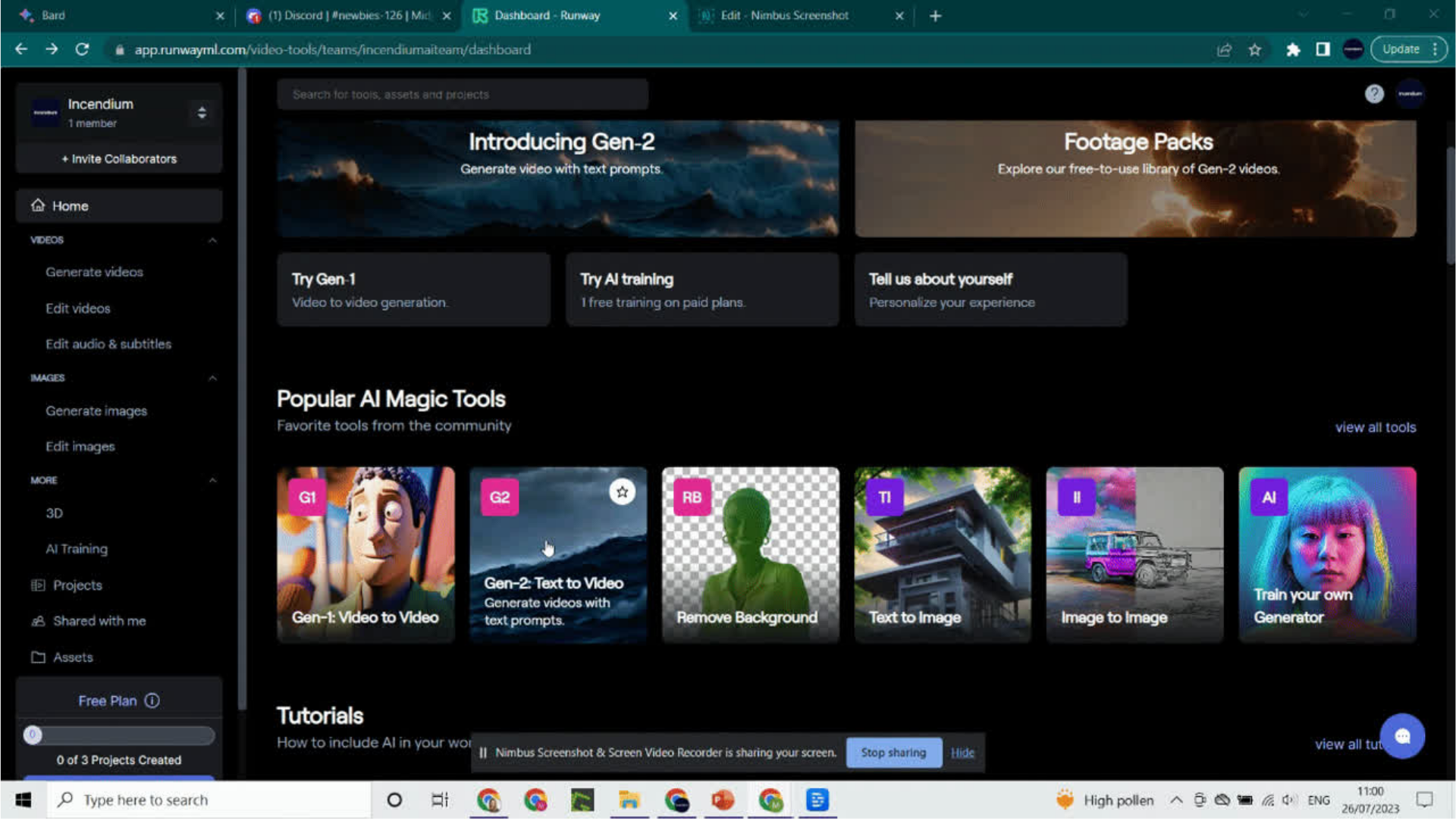Open Task View on the taskbar
The width and height of the screenshot is (1456, 819).
click(440, 800)
